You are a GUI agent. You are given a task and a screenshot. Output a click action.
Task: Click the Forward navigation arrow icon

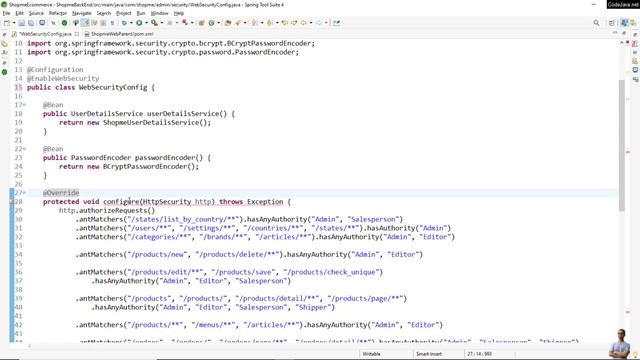click(x=319, y=23)
